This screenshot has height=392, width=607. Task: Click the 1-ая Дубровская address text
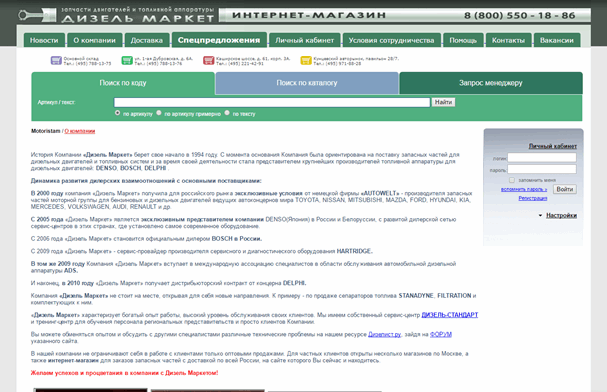click(x=163, y=61)
